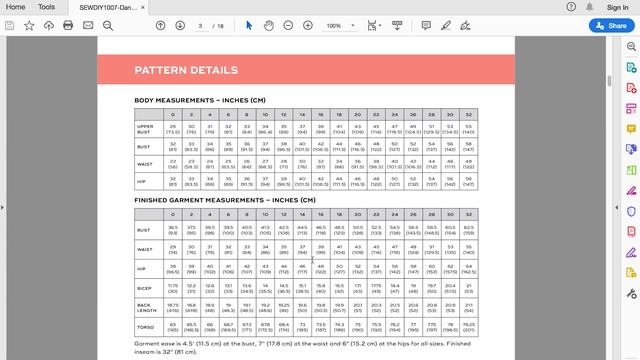Open Comment tool in right pane
The height and width of the screenshot is (360, 640).
[631, 129]
